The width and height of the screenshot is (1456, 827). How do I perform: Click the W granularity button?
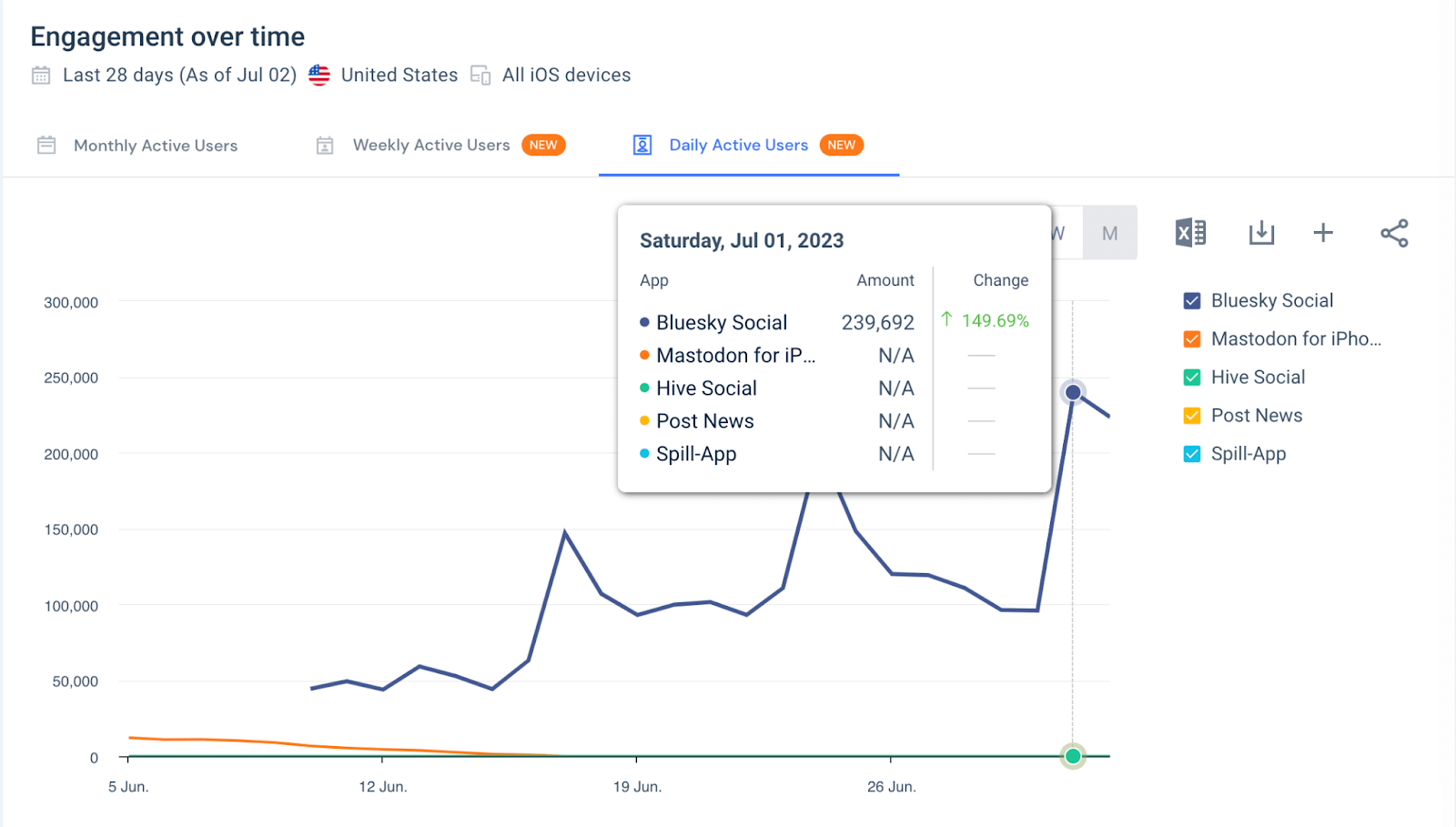(x=1058, y=233)
